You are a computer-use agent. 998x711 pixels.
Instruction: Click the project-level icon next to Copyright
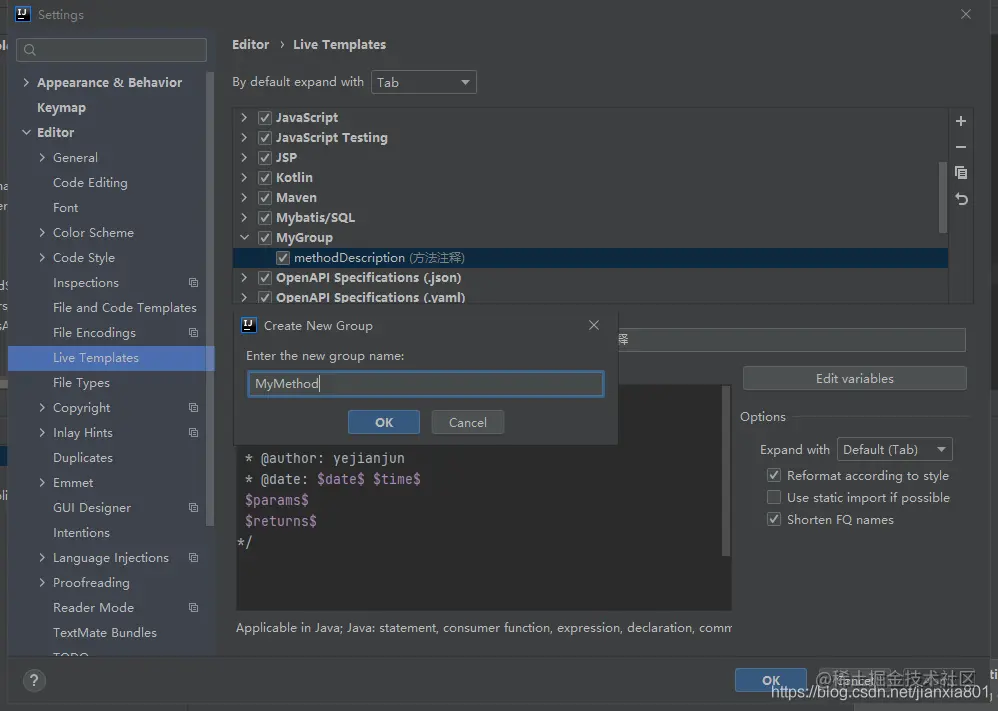tap(193, 408)
